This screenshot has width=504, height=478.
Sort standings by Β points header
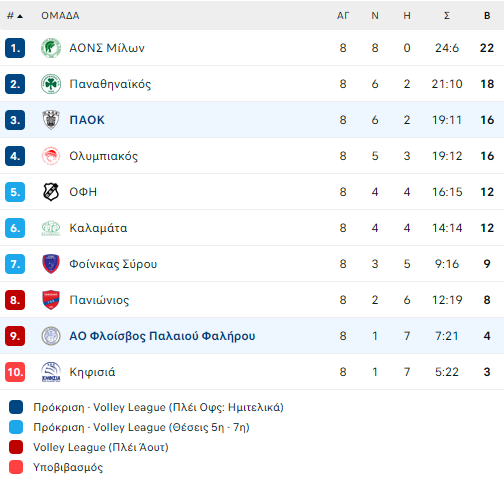[x=487, y=16]
